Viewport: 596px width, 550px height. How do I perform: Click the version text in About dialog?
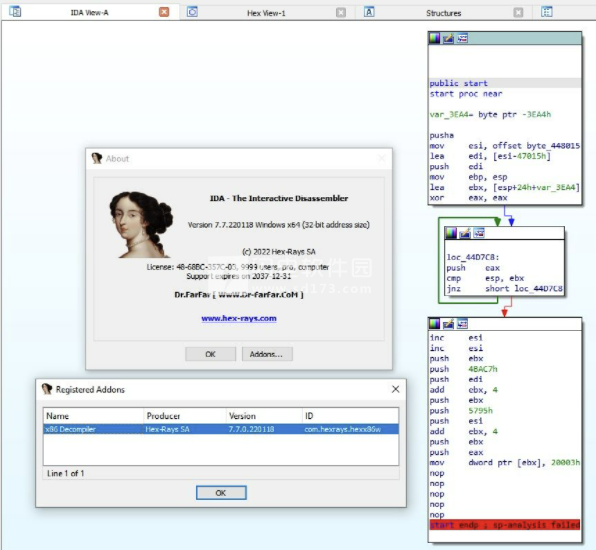279,225
